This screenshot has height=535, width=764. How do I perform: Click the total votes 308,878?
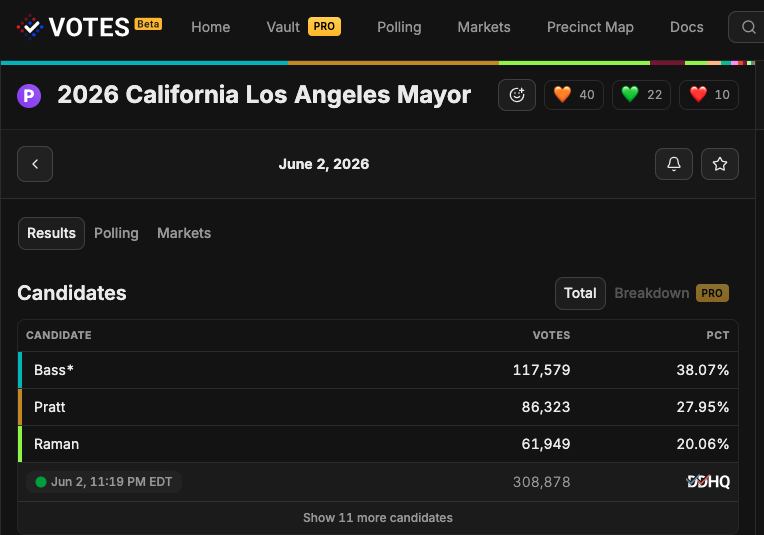pyautogui.click(x=541, y=482)
